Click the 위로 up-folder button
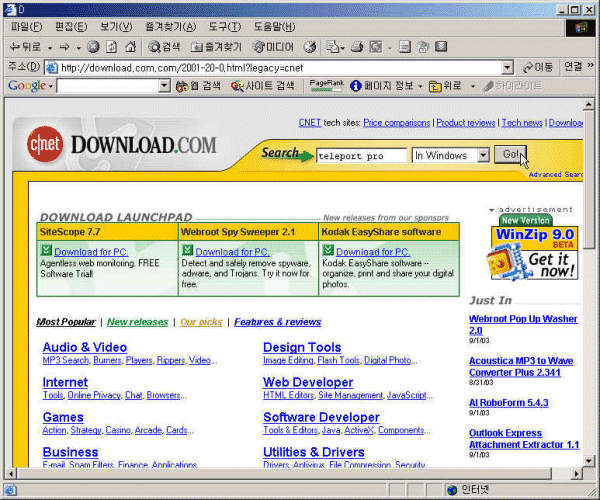Screen dimensions: 600x500 tap(445, 86)
